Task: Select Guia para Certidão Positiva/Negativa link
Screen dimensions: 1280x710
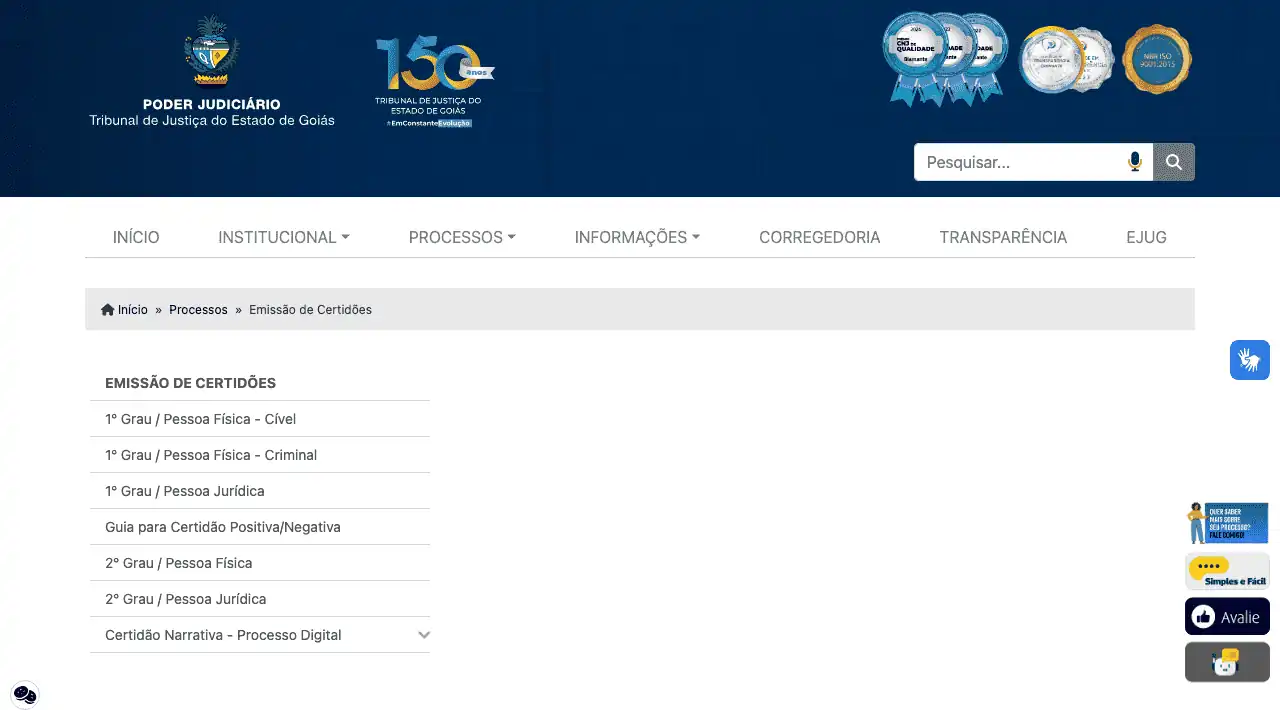Action: click(x=223, y=527)
